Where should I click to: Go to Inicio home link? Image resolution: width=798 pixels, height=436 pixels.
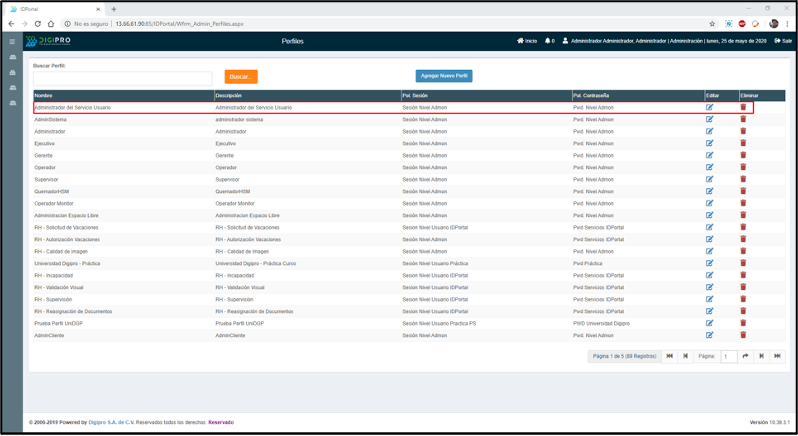tap(527, 41)
